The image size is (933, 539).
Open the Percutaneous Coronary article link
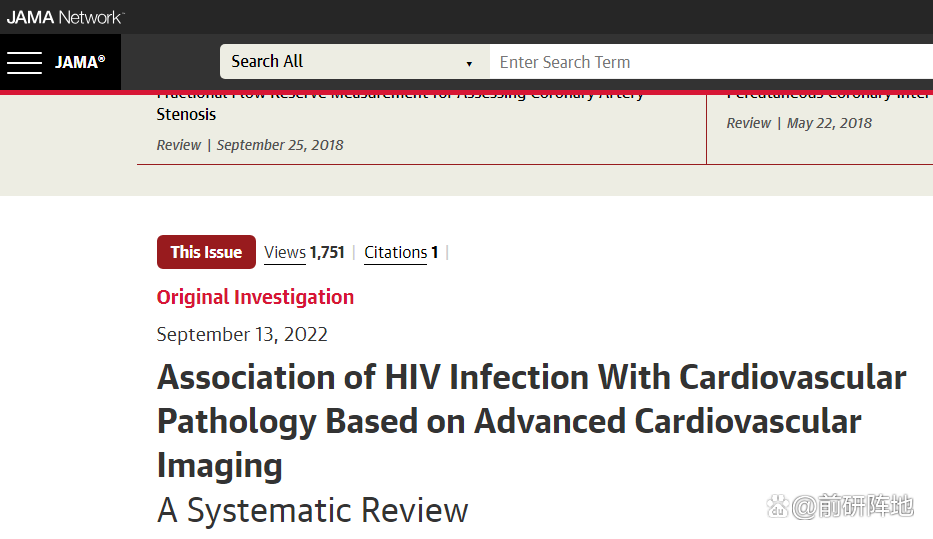[828, 95]
